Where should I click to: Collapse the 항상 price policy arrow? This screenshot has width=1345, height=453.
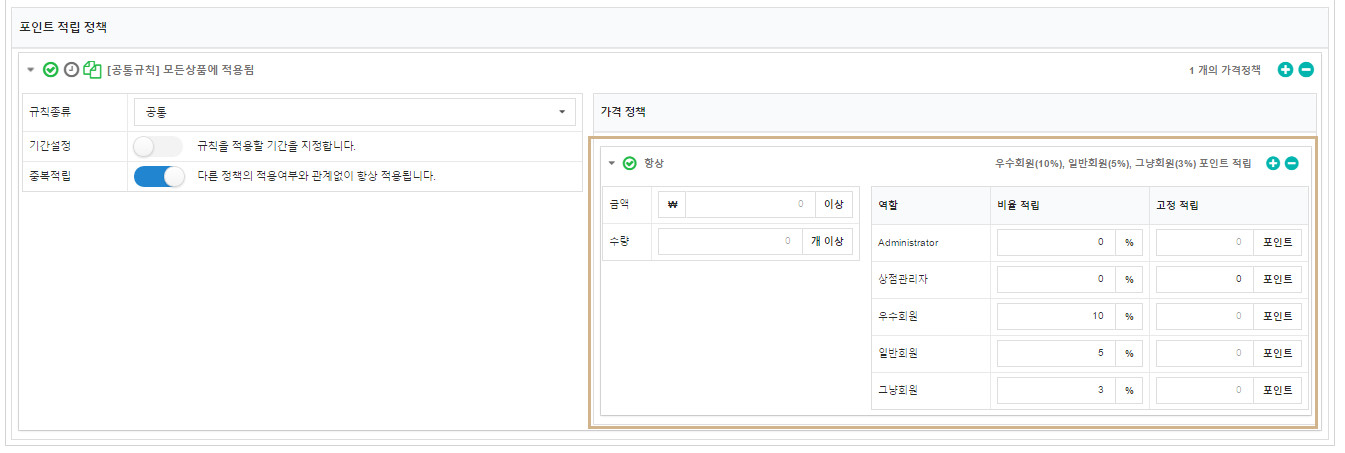coord(611,163)
